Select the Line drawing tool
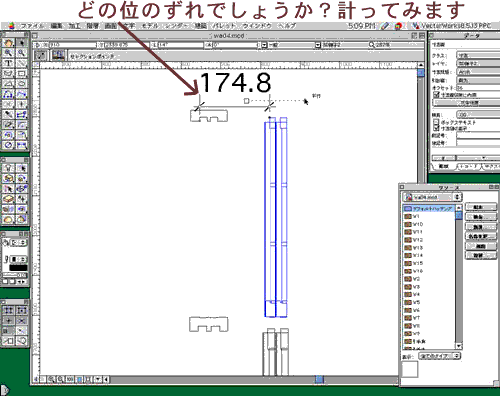Image resolution: width=500 pixels, height=396 pixels. 21,63
